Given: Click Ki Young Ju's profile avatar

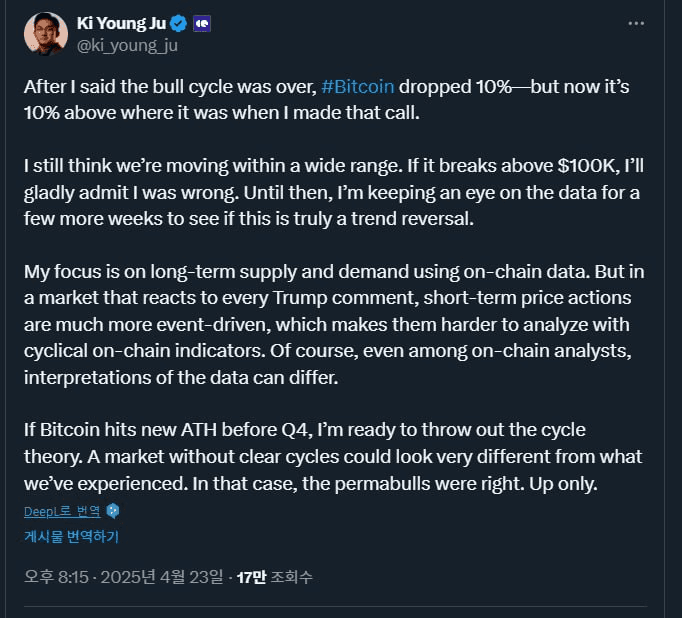Looking at the screenshot, I should point(45,33).
